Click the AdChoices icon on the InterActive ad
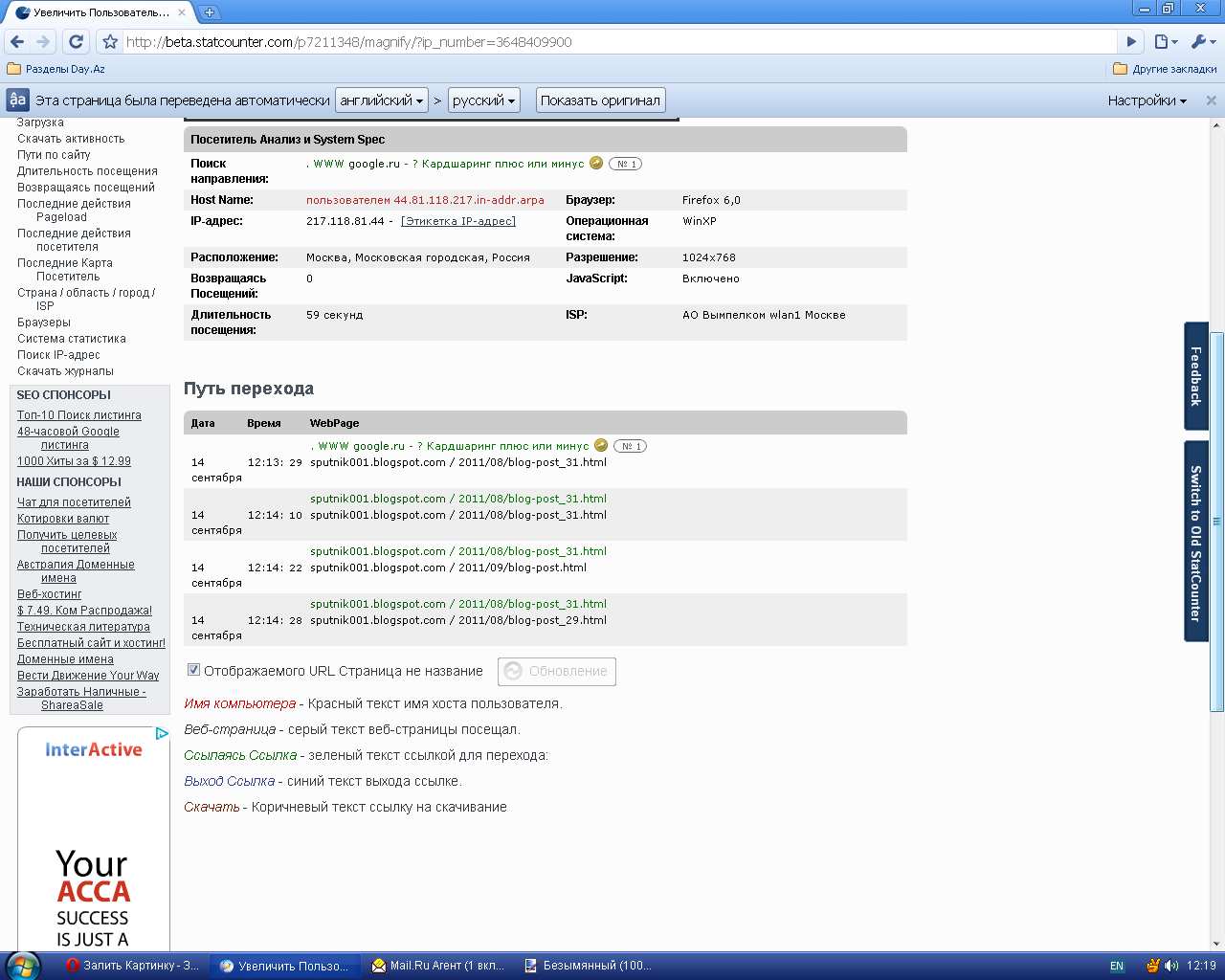The width and height of the screenshot is (1225, 980). (x=162, y=734)
